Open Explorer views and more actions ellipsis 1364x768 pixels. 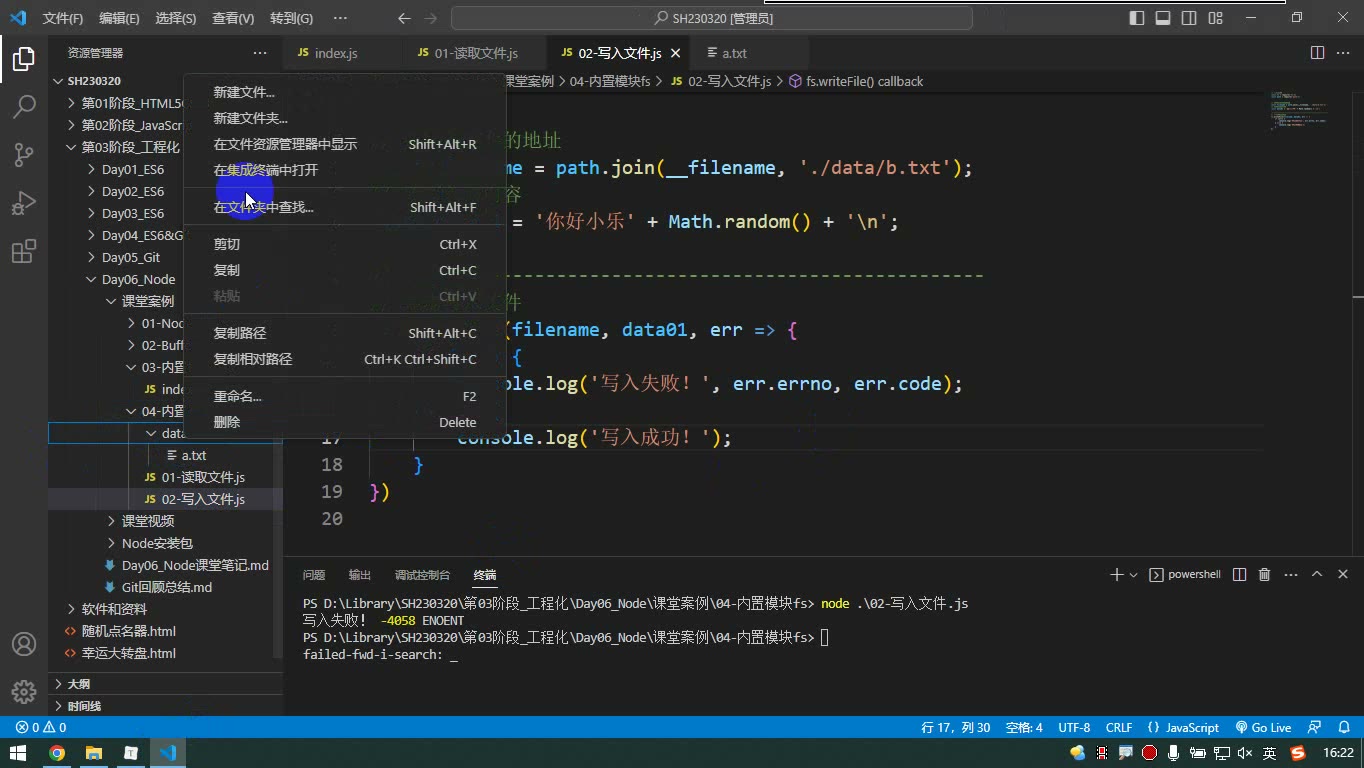260,53
